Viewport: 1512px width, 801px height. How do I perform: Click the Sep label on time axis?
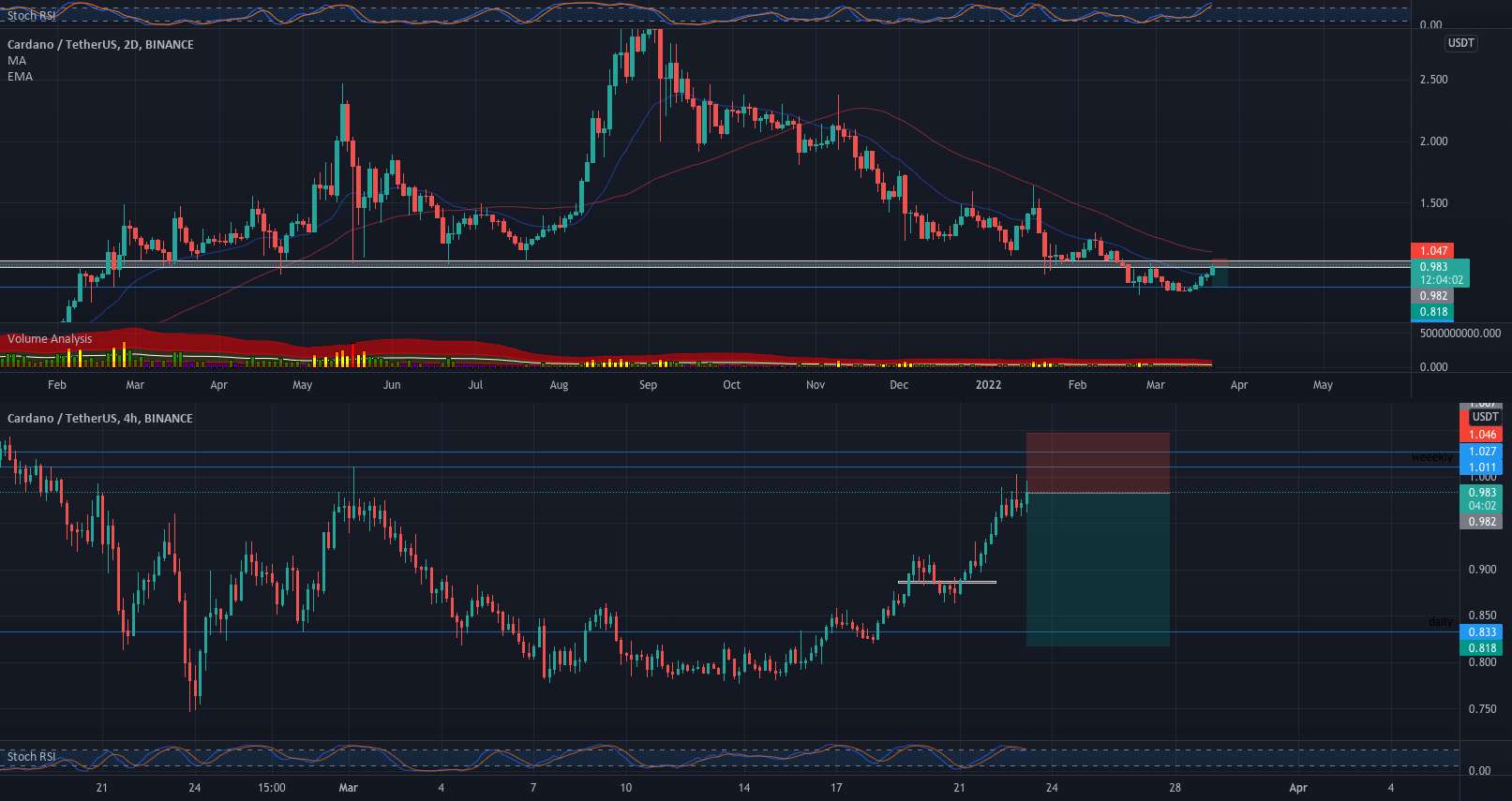648,385
